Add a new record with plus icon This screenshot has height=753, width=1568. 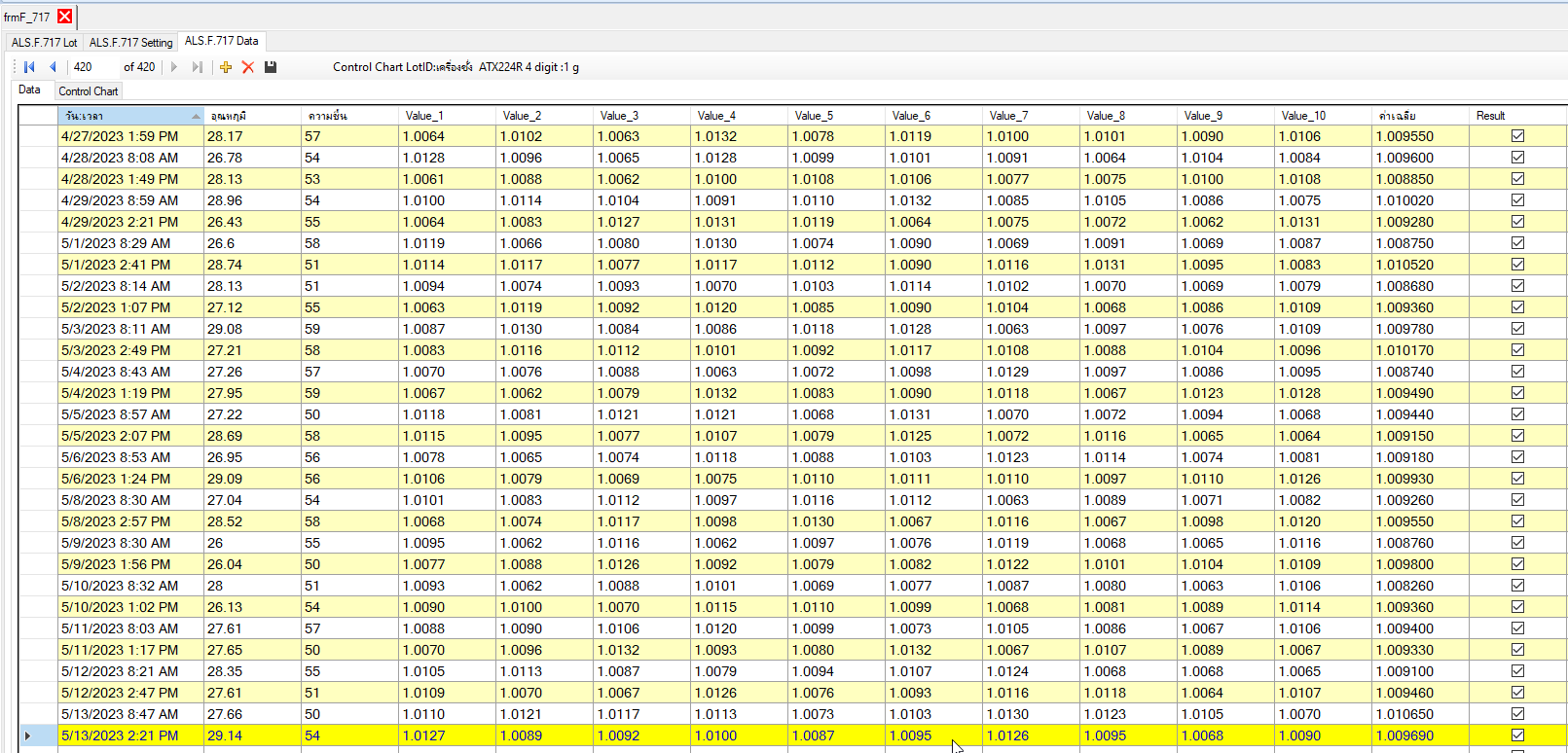pyautogui.click(x=226, y=67)
